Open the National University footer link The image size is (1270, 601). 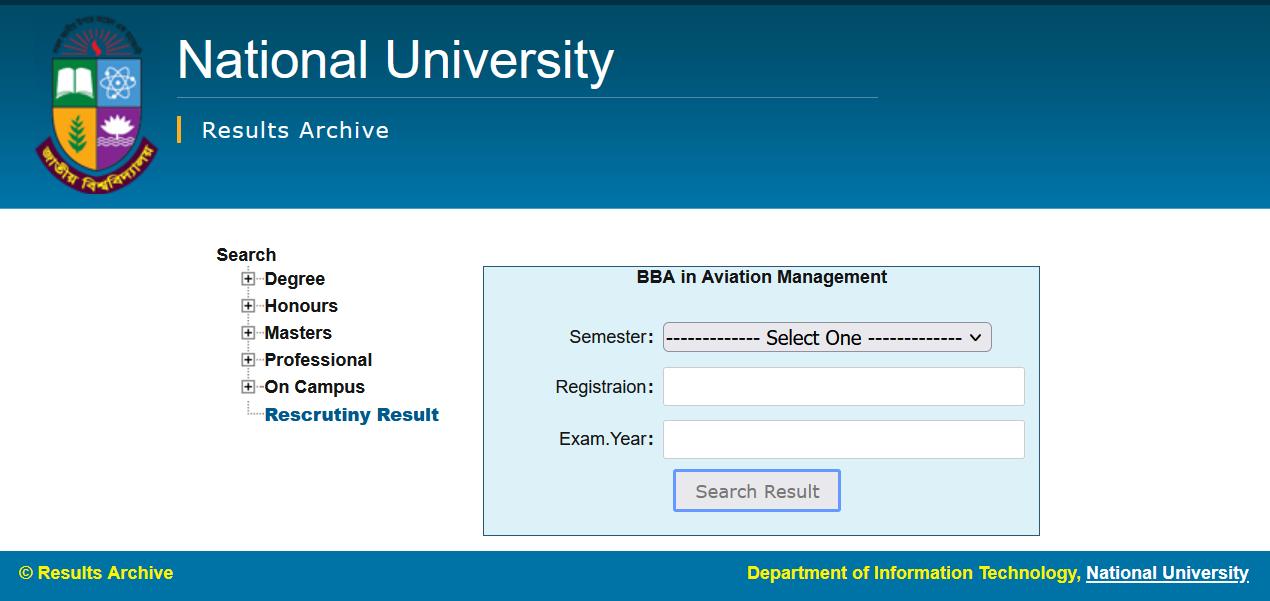click(1167, 573)
